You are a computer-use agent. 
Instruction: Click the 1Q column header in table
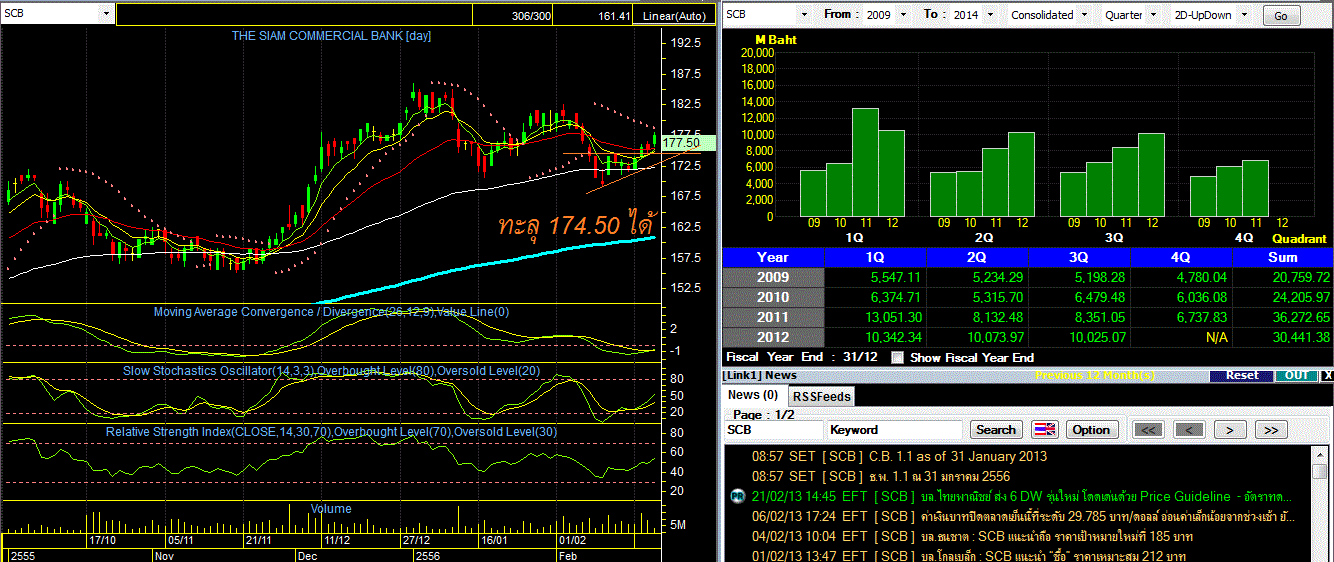873,257
